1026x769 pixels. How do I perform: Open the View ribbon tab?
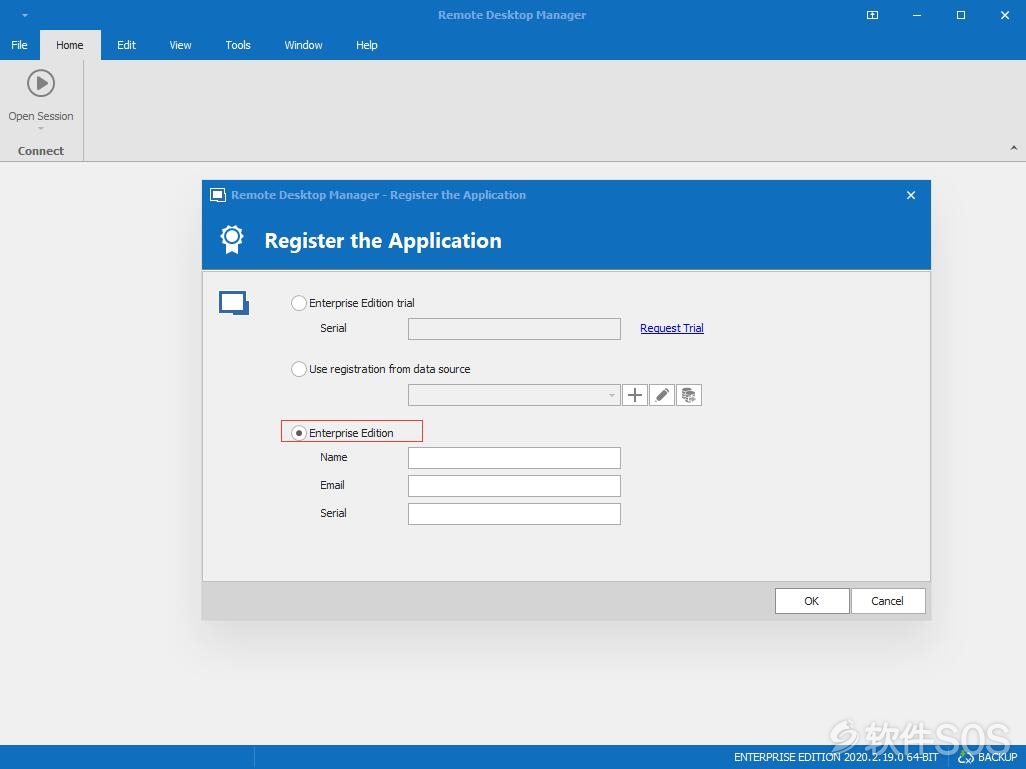click(180, 45)
